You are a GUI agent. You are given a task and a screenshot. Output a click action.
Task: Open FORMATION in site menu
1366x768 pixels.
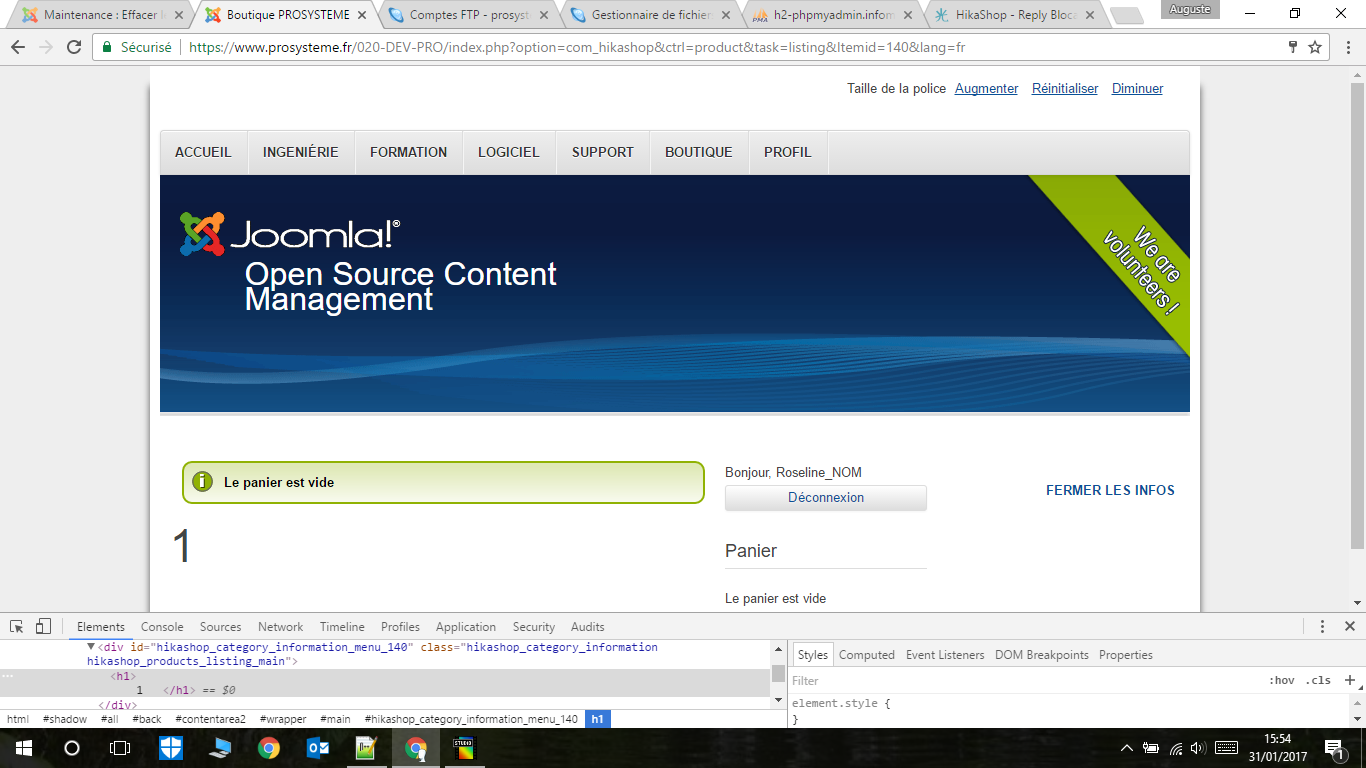pyautogui.click(x=408, y=152)
